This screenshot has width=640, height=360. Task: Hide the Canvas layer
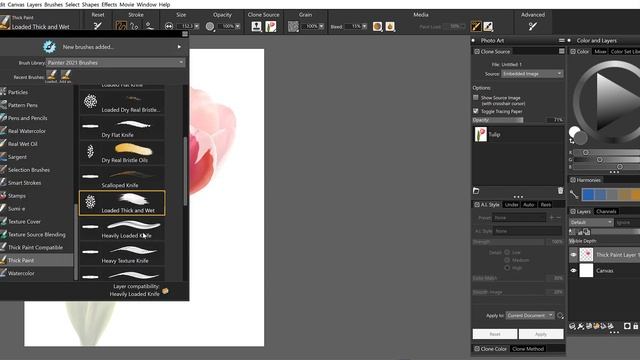(573, 270)
